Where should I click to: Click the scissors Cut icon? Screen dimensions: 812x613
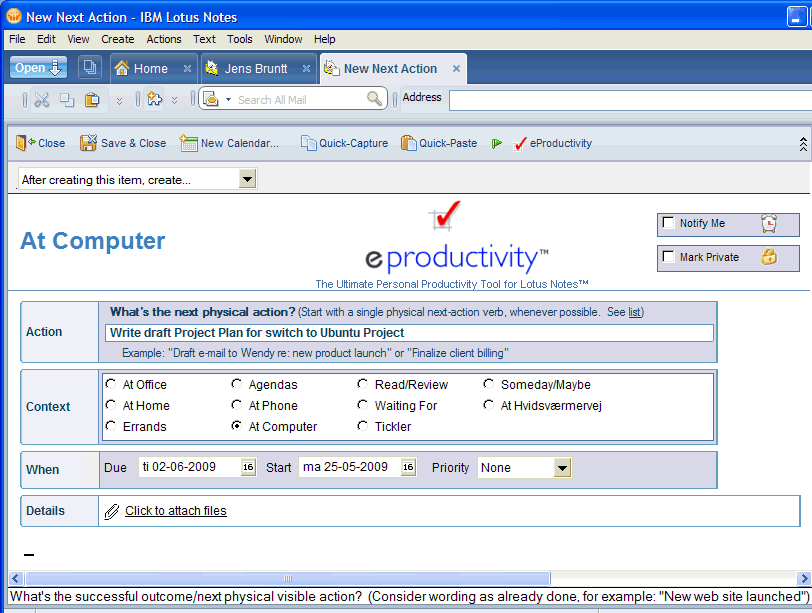(41, 99)
